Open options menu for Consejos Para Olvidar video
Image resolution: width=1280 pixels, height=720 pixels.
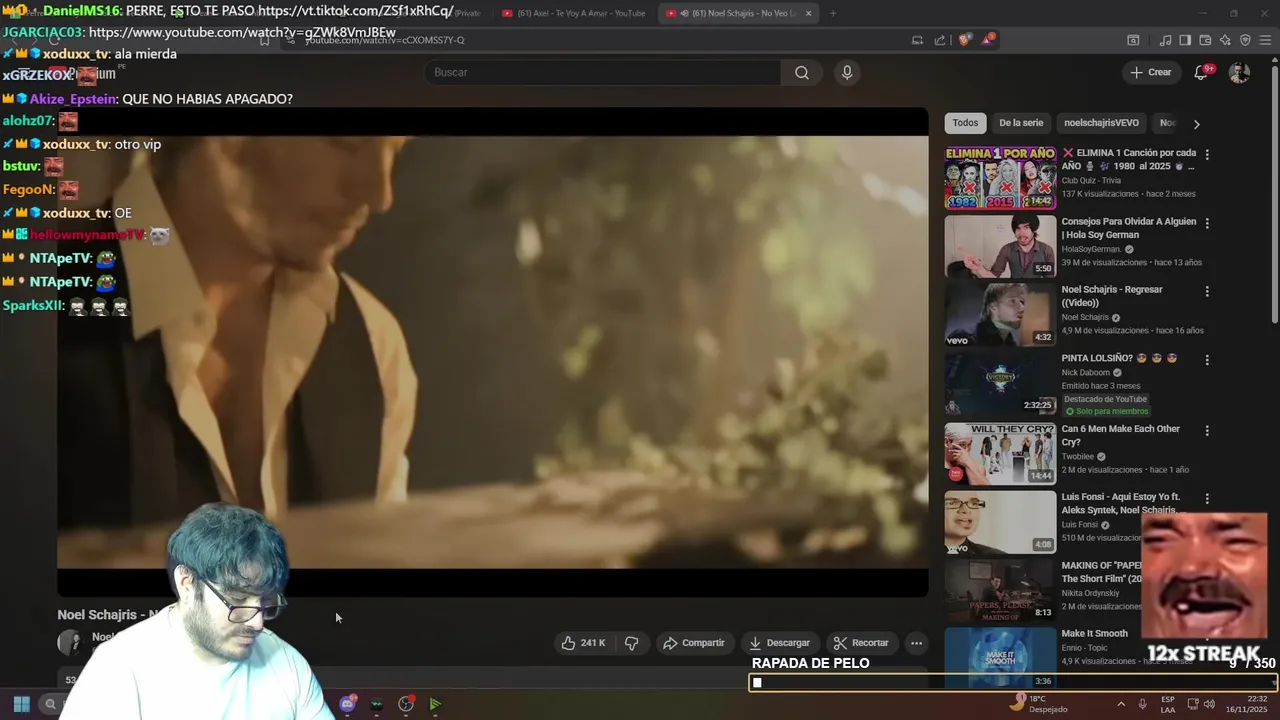1207,223
